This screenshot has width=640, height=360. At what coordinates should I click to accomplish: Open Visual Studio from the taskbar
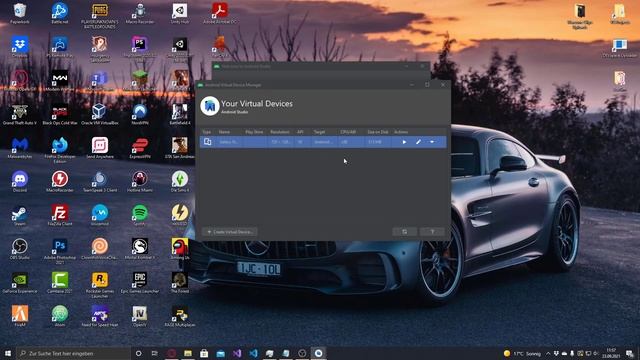pyautogui.click(x=237, y=353)
